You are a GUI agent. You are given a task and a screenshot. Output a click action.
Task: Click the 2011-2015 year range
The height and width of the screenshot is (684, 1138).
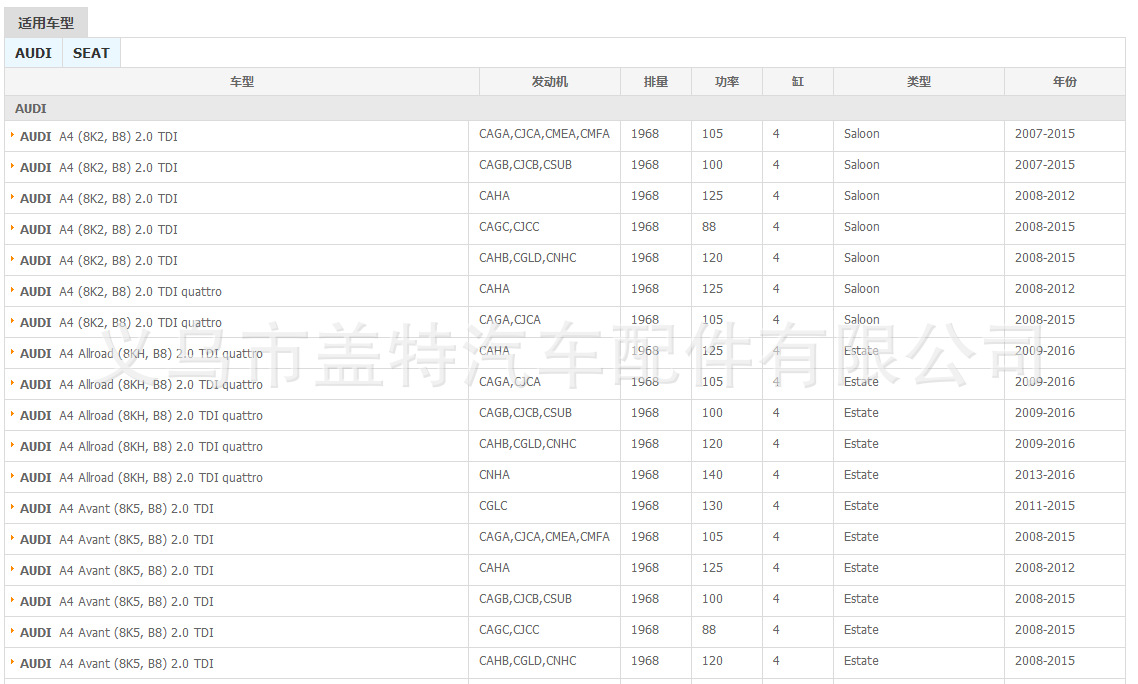(1044, 506)
